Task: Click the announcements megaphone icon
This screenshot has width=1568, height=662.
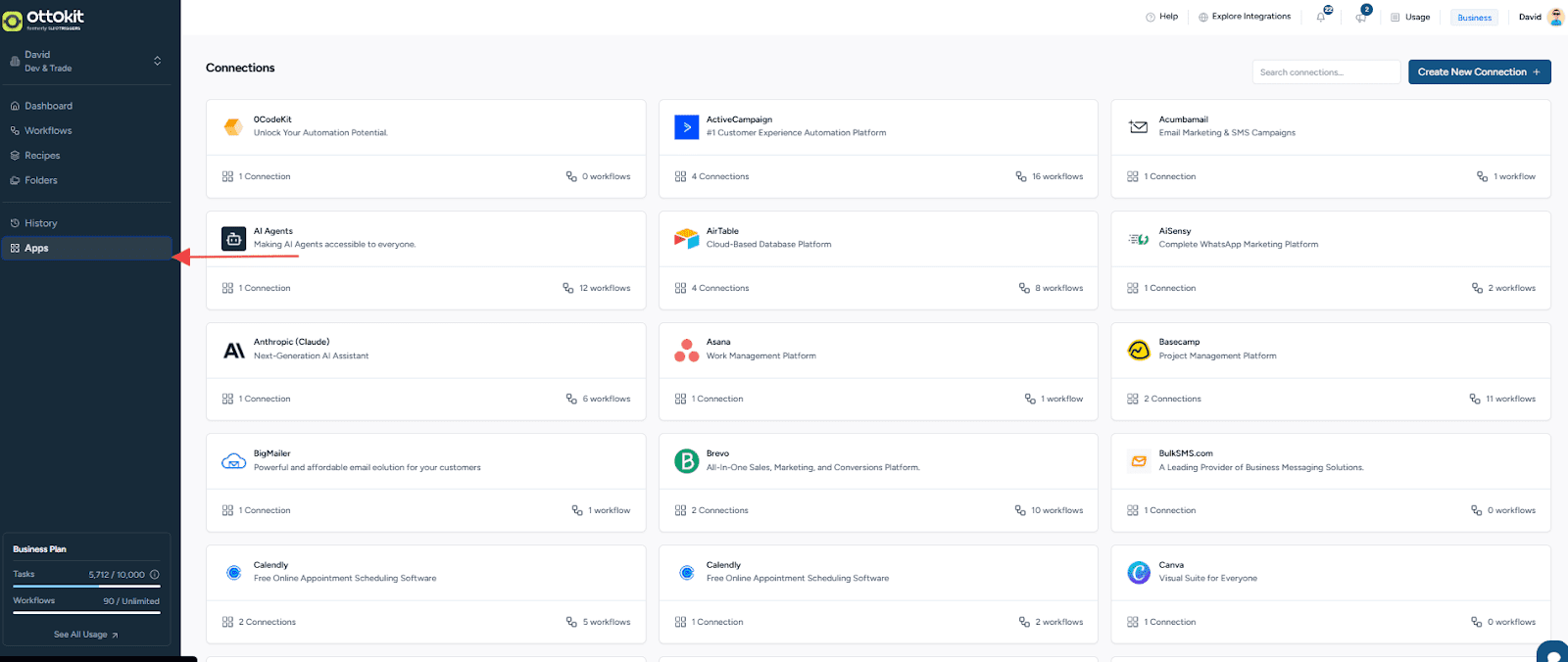Action: click(1361, 17)
